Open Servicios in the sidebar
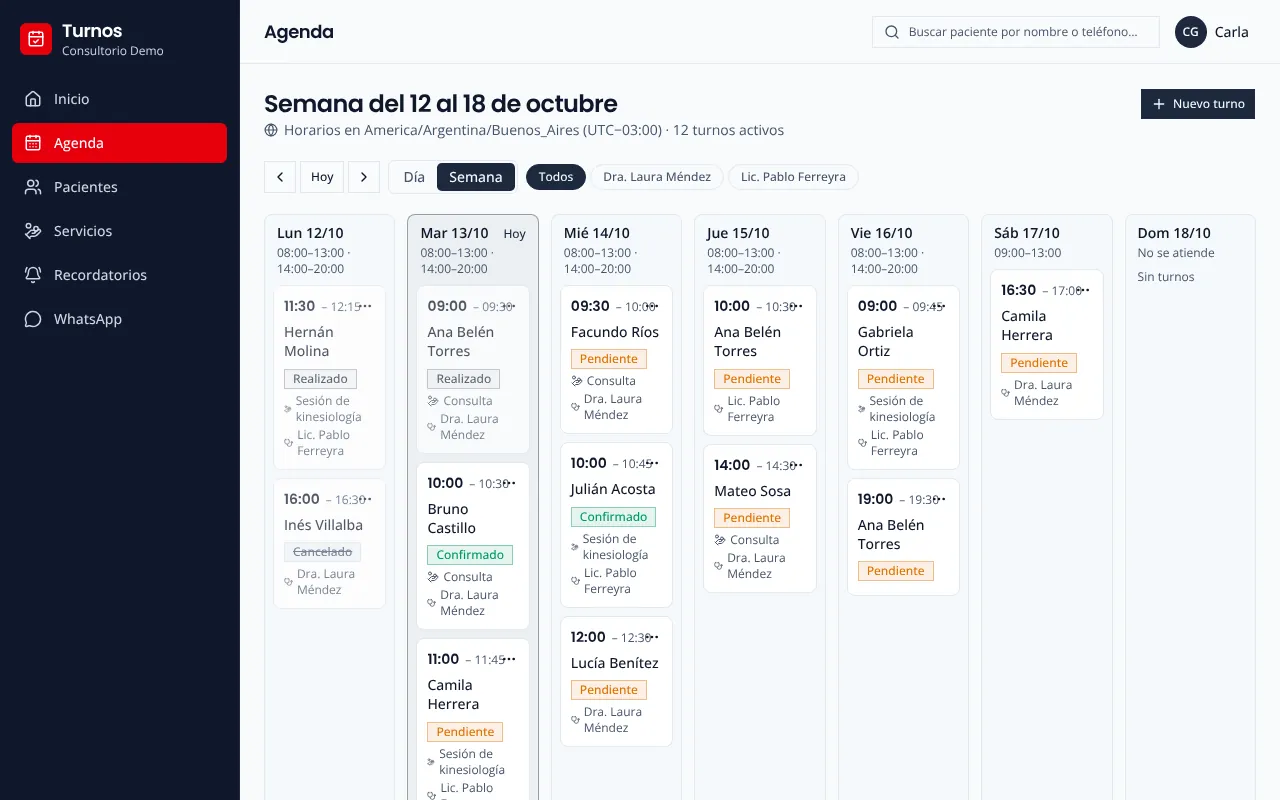1280x800 pixels. (120, 231)
